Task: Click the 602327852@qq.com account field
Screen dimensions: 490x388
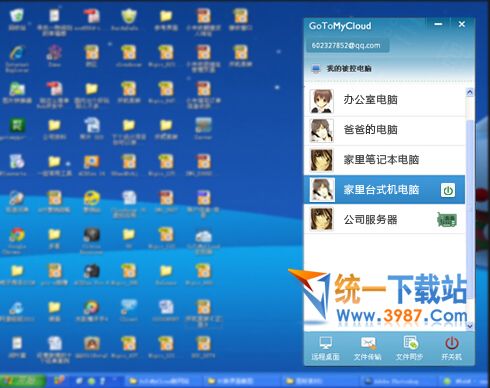Action: pos(347,46)
